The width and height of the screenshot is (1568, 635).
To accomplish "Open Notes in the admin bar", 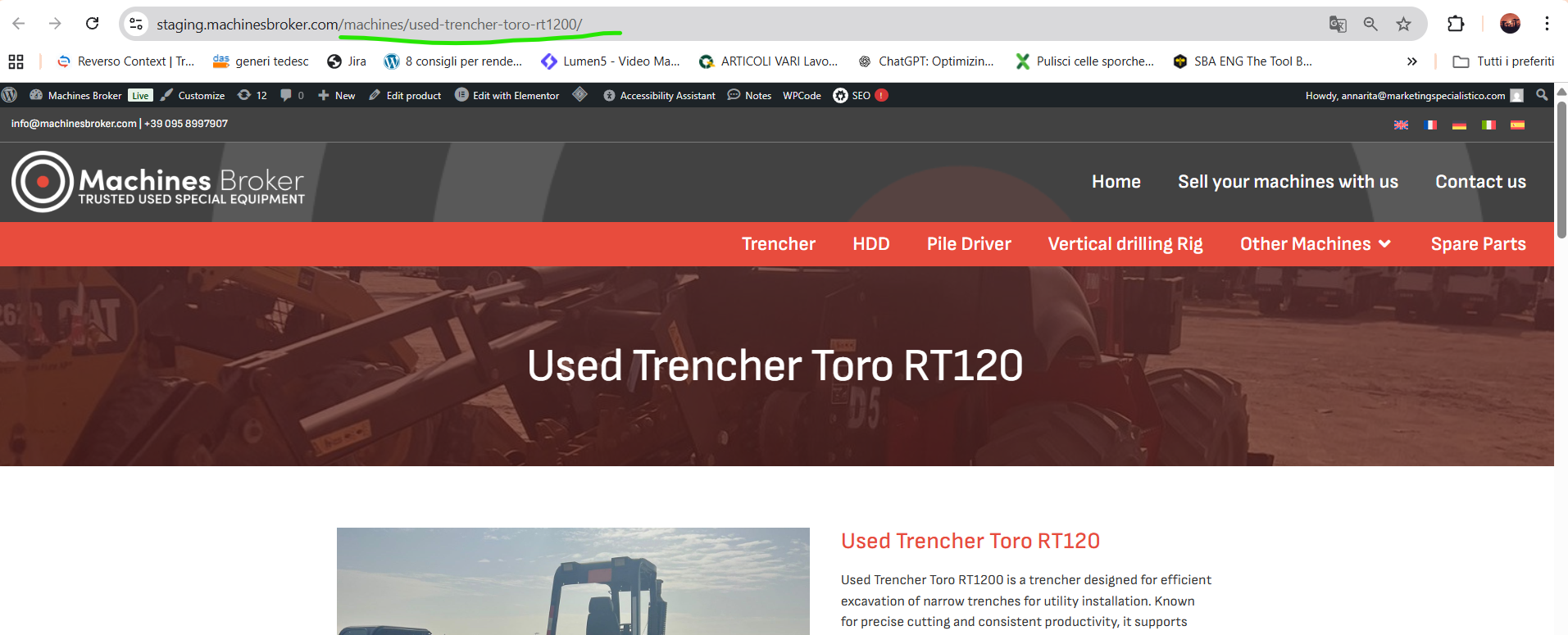I will [749, 95].
